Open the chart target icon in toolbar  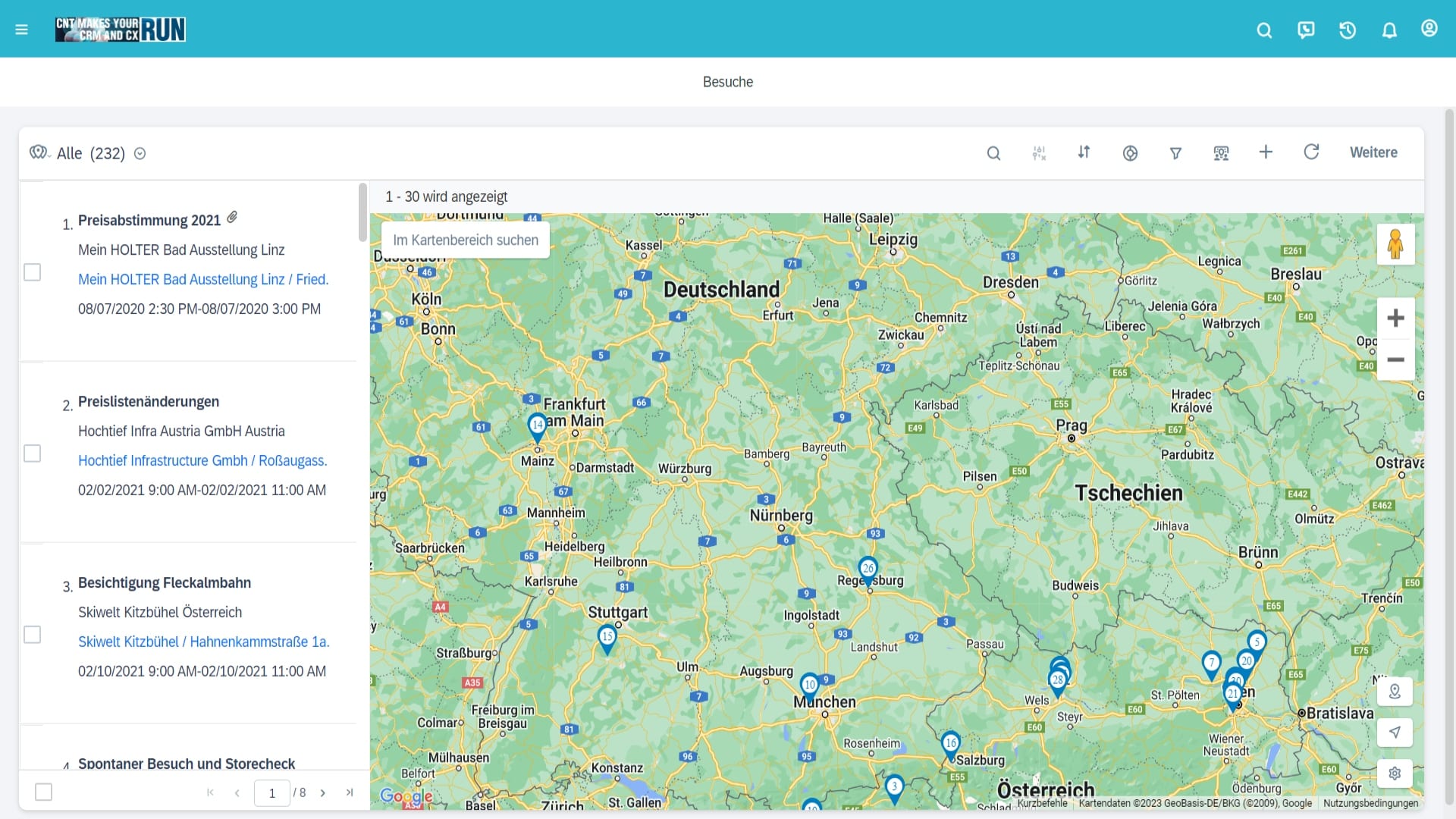coord(1130,153)
